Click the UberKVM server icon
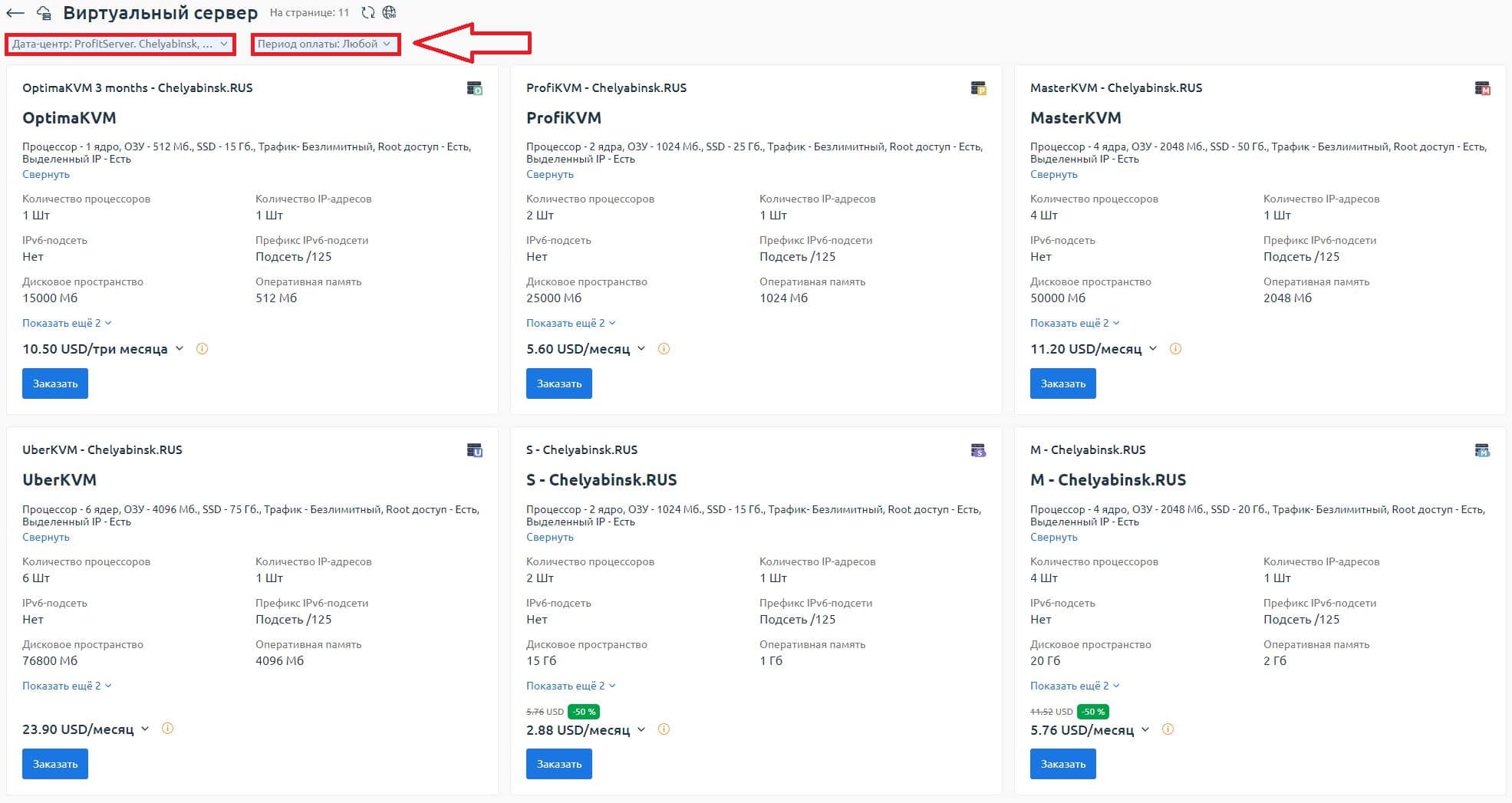The width and height of the screenshot is (1512, 803). click(475, 450)
